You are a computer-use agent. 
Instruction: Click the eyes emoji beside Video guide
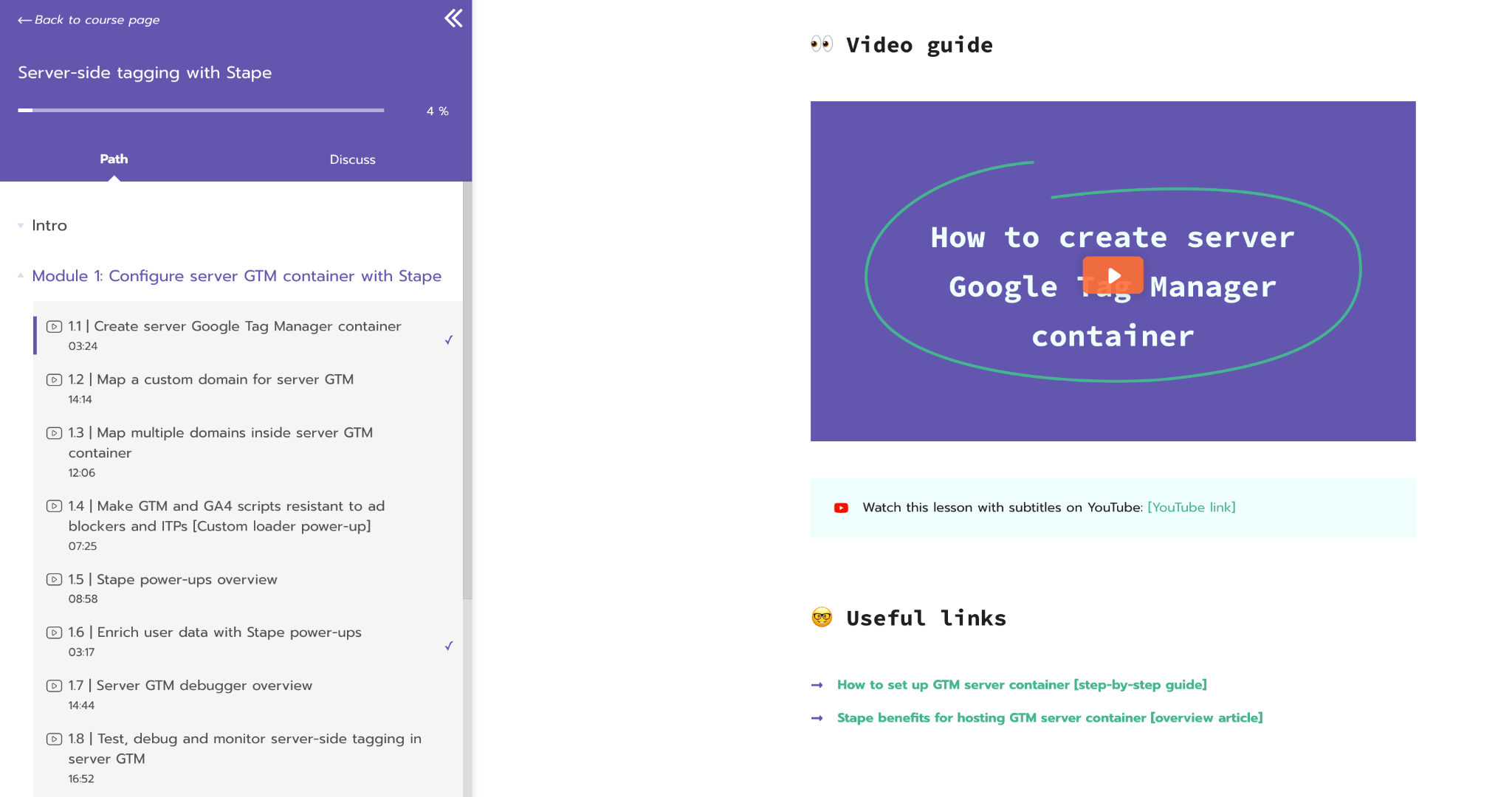click(x=822, y=44)
